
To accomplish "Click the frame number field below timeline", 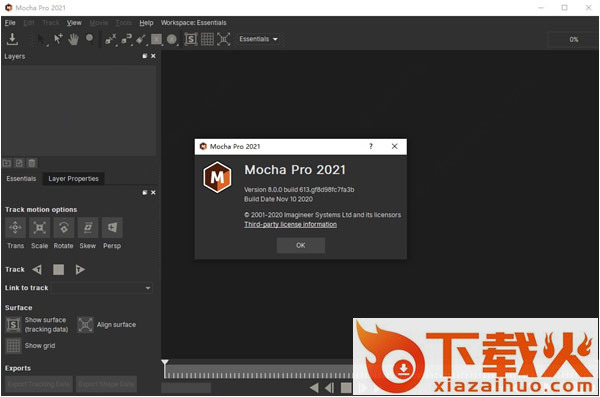I will [186, 388].
